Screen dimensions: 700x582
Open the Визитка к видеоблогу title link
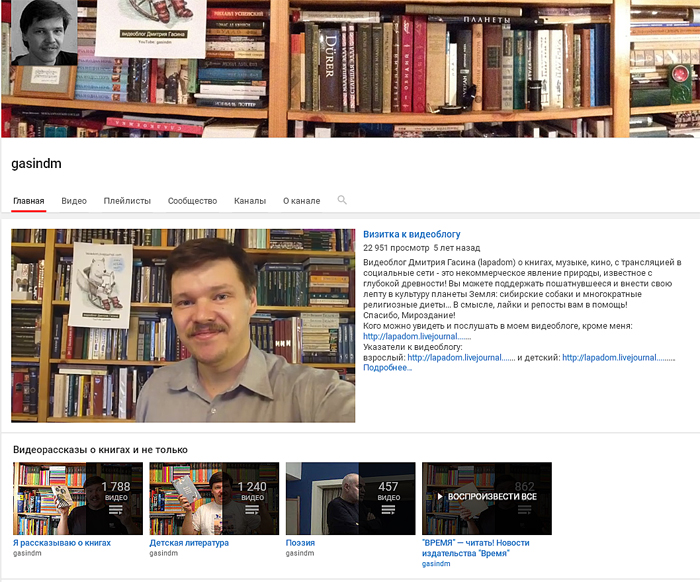[412, 234]
